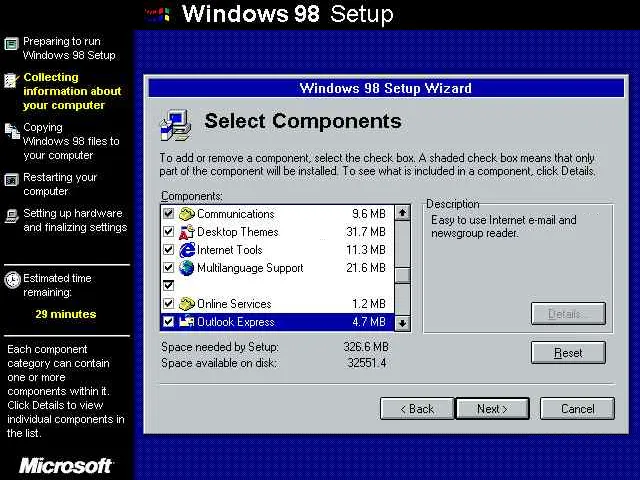640x480 pixels.
Task: Toggle the Internet Tools checkbox
Action: point(169,249)
